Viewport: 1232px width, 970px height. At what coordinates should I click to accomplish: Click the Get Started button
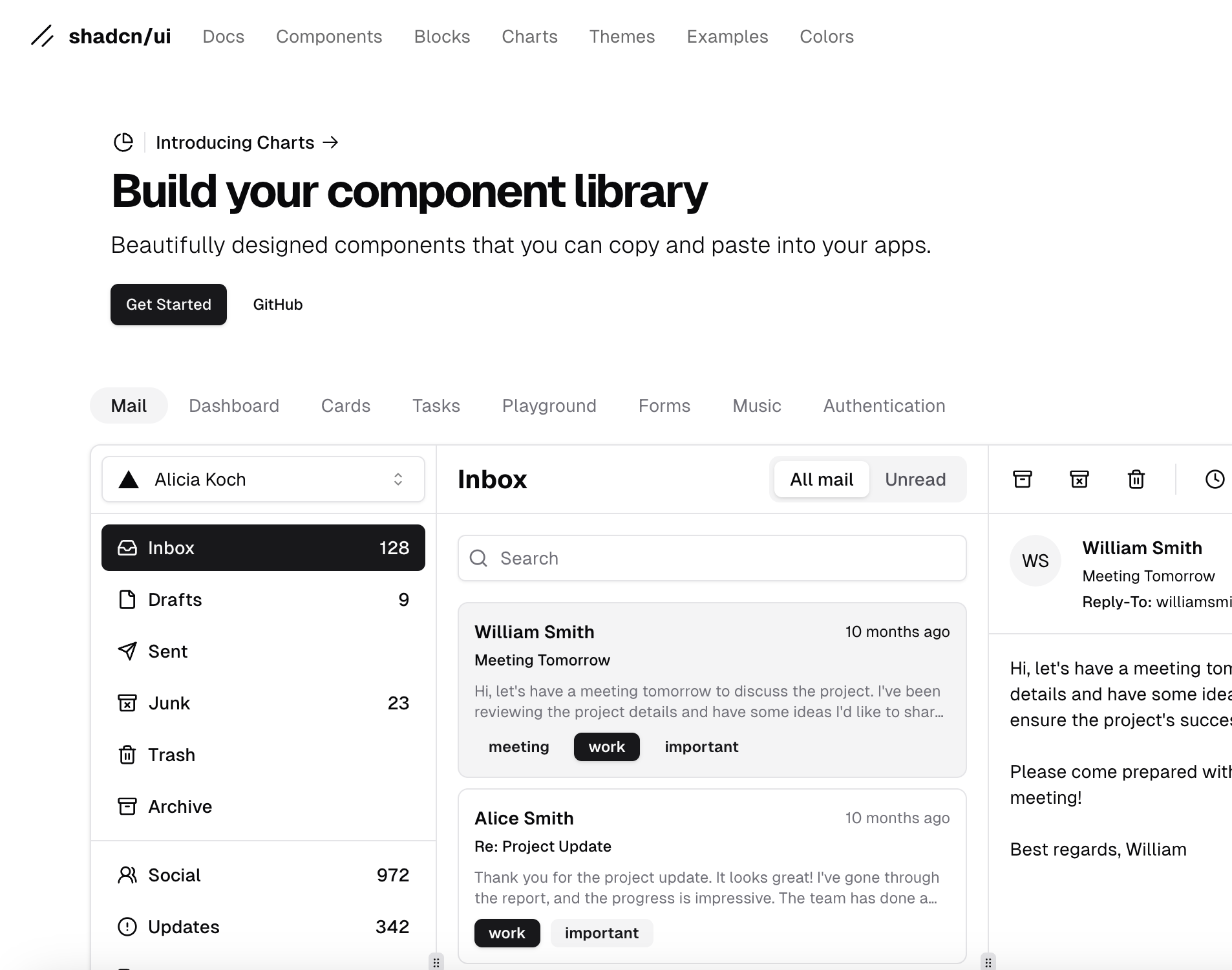click(x=168, y=304)
